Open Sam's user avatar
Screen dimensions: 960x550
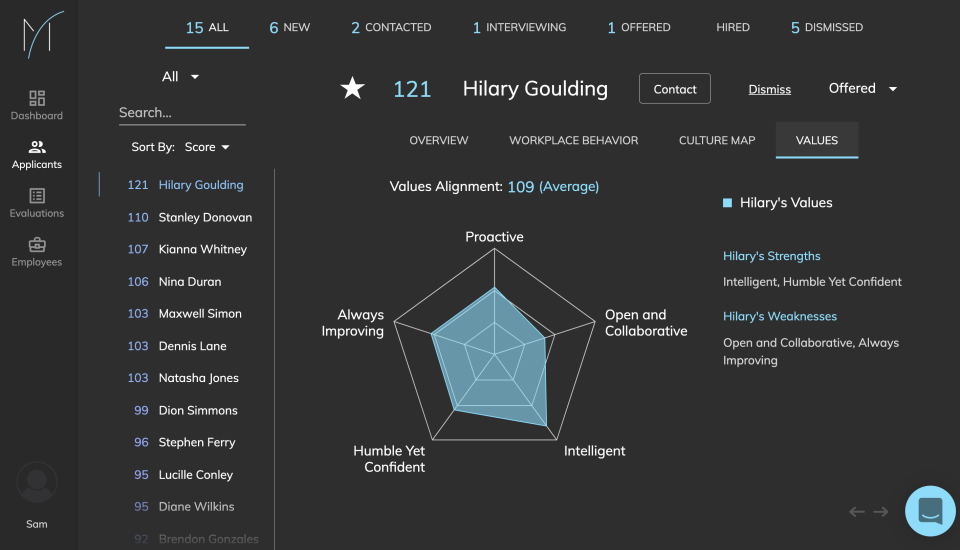(37, 482)
